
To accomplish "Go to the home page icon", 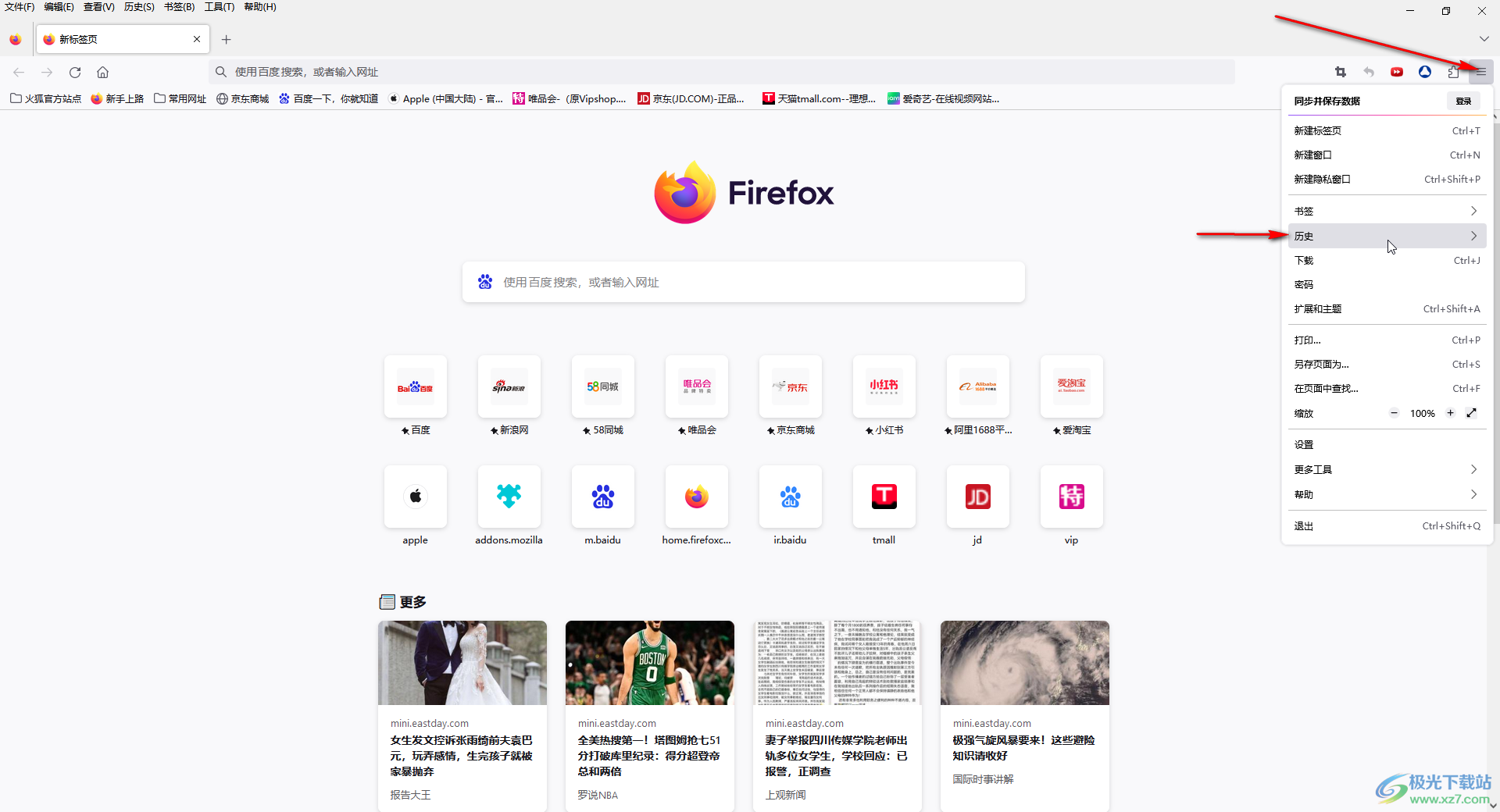I will click(x=102, y=72).
